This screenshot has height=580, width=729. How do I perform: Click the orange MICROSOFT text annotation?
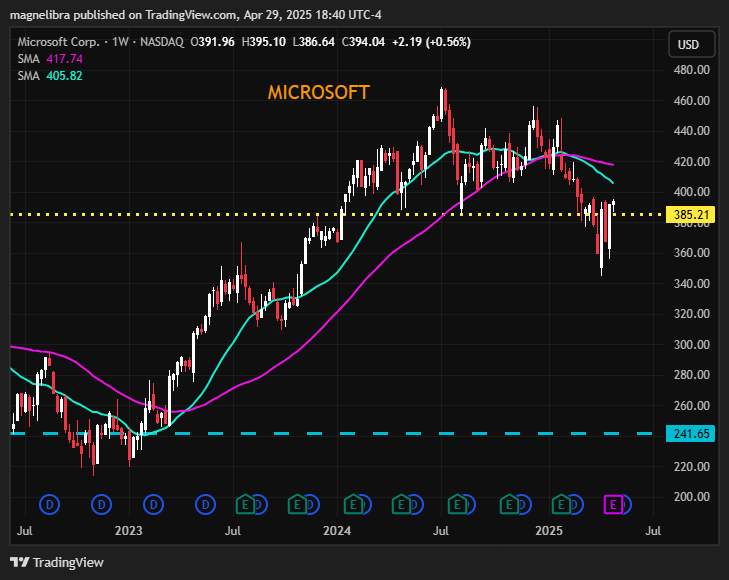click(x=318, y=92)
